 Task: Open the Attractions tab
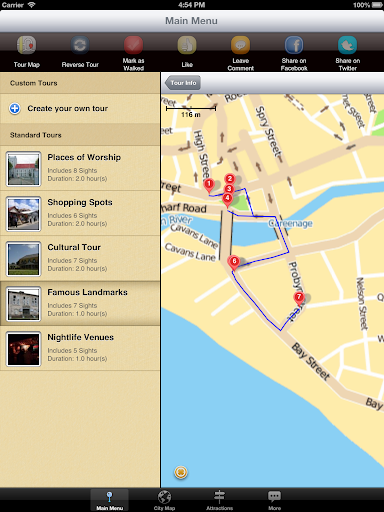tap(219, 500)
